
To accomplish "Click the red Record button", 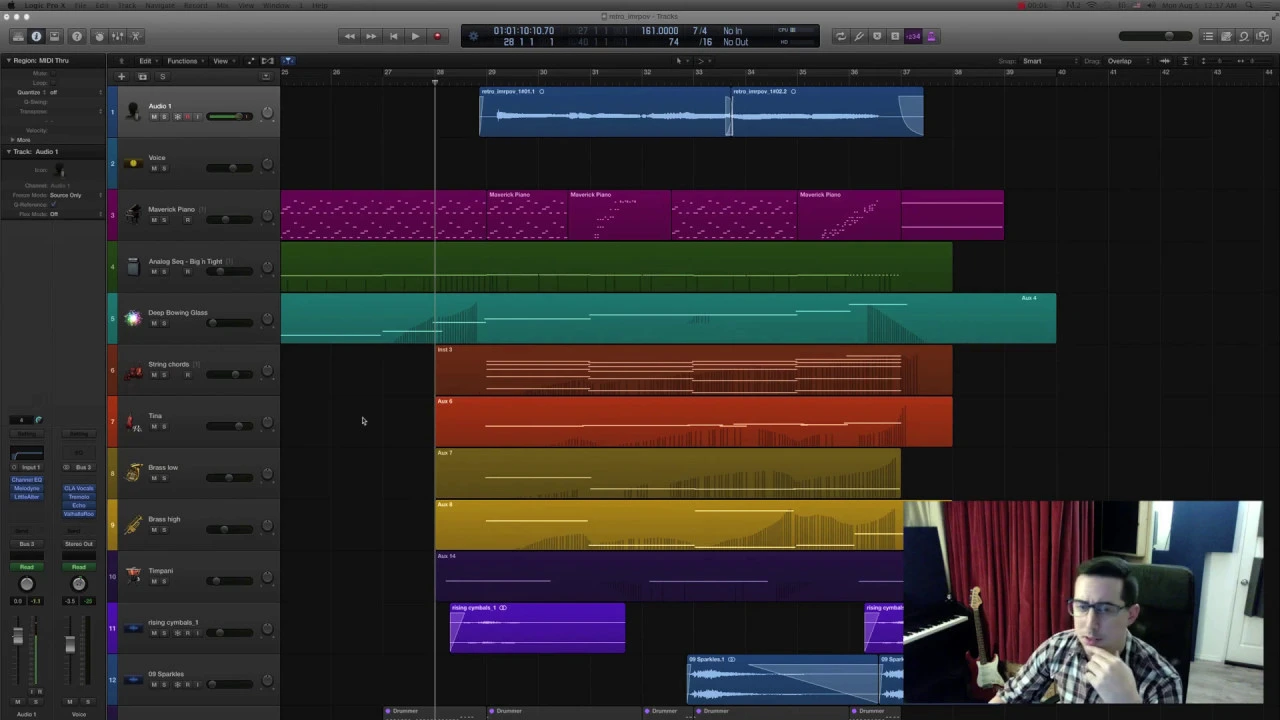I will [x=437, y=36].
